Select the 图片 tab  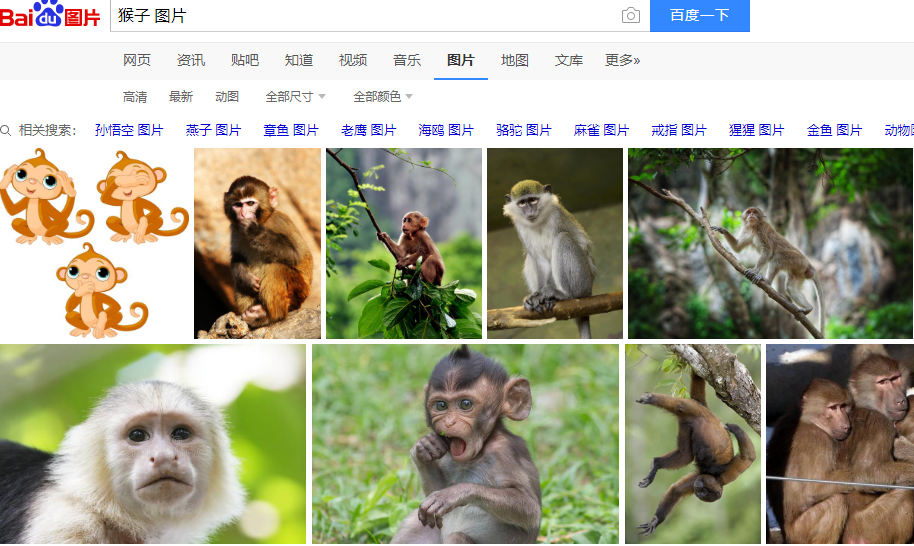click(460, 60)
